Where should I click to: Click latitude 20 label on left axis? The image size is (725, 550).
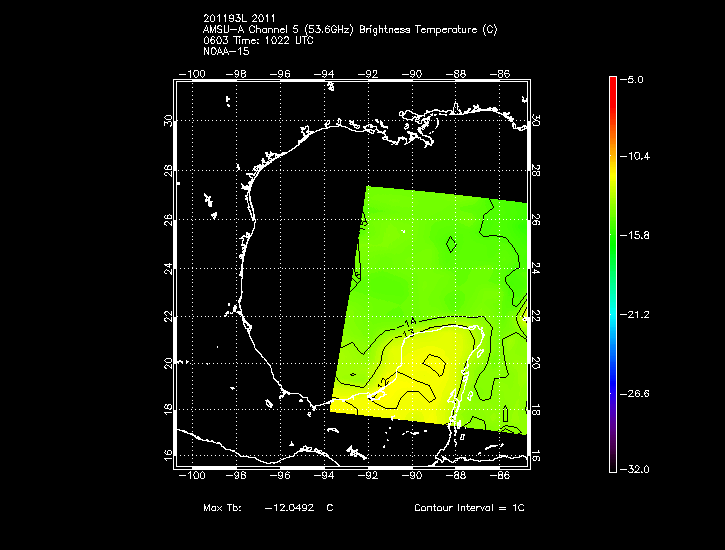pos(168,363)
